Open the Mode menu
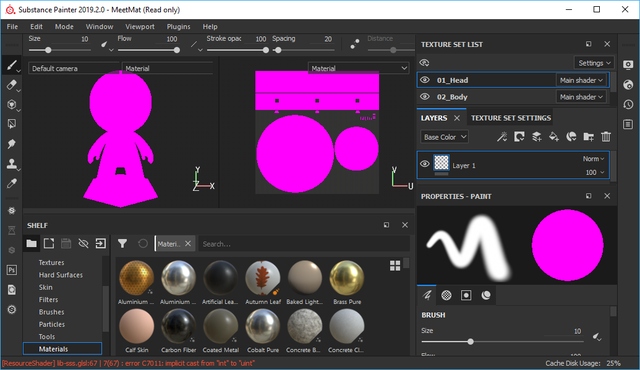Viewport: 640px width, 370px height. tap(64, 27)
